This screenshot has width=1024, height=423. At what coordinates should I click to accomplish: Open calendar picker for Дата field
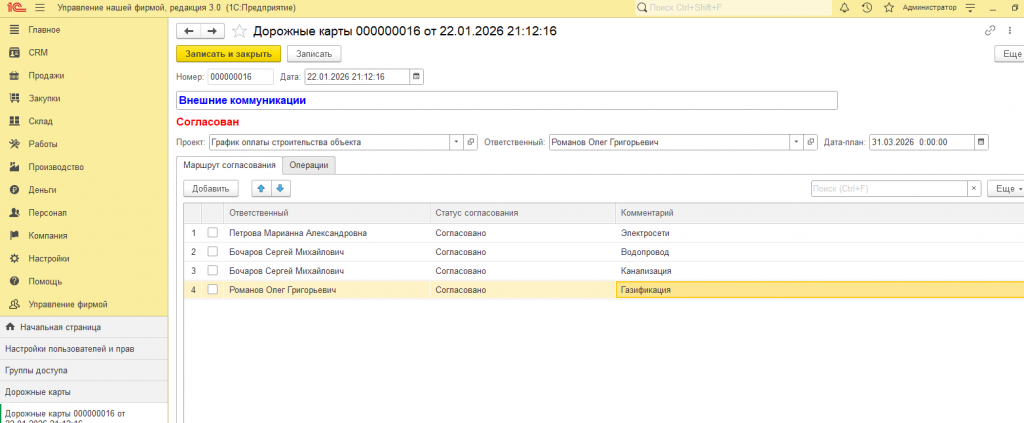click(417, 76)
